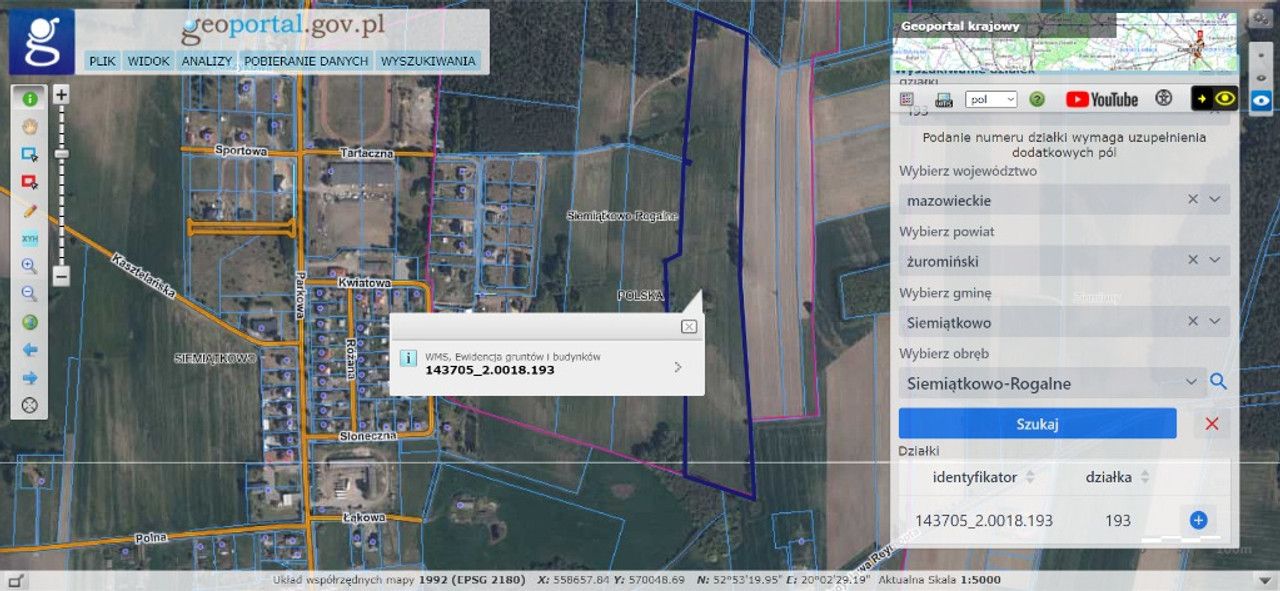1280x591 pixels.
Task: Select the pan hand tool
Action: pyautogui.click(x=30, y=127)
